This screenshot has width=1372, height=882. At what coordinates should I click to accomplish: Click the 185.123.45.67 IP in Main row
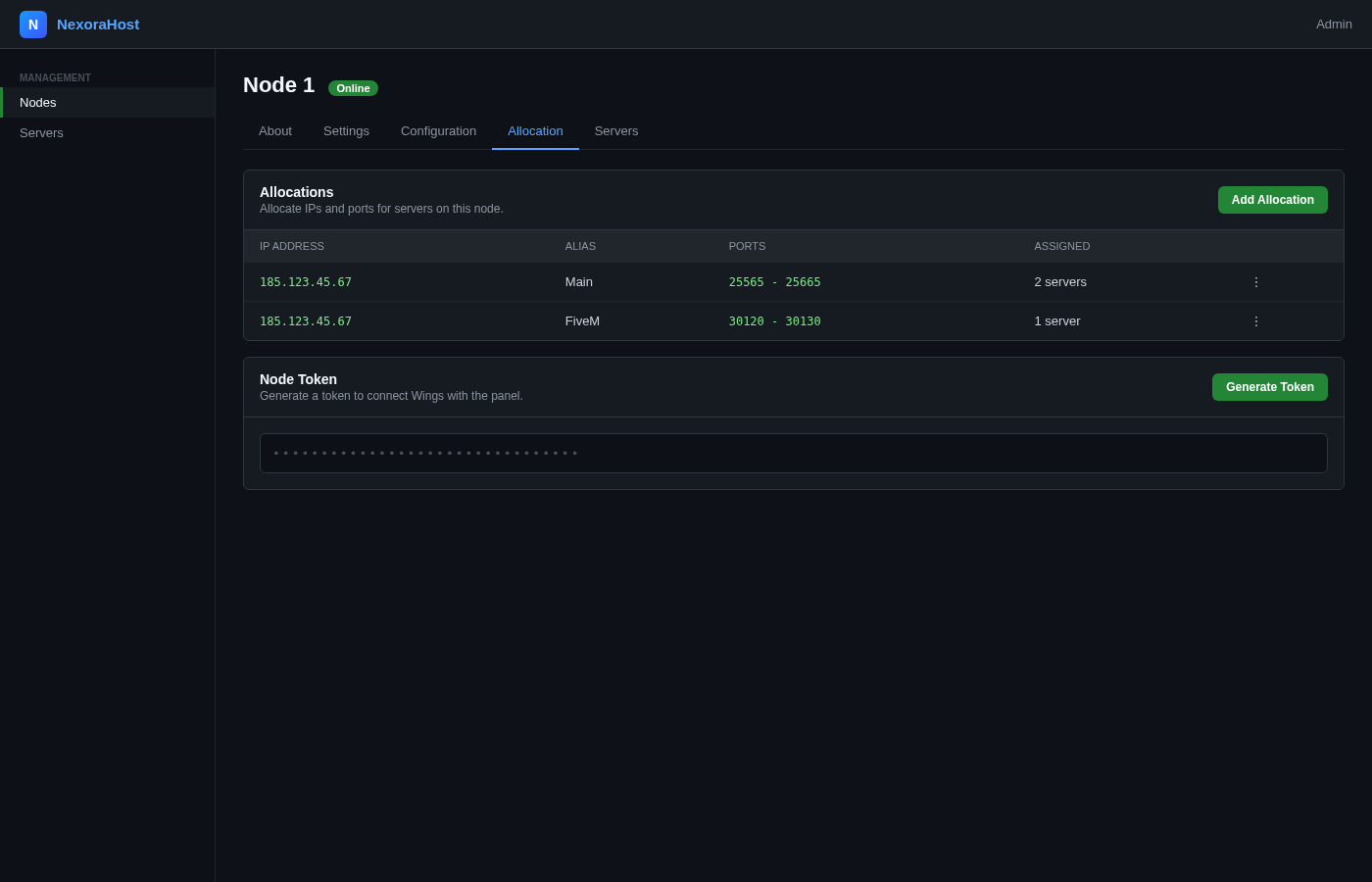tap(306, 282)
